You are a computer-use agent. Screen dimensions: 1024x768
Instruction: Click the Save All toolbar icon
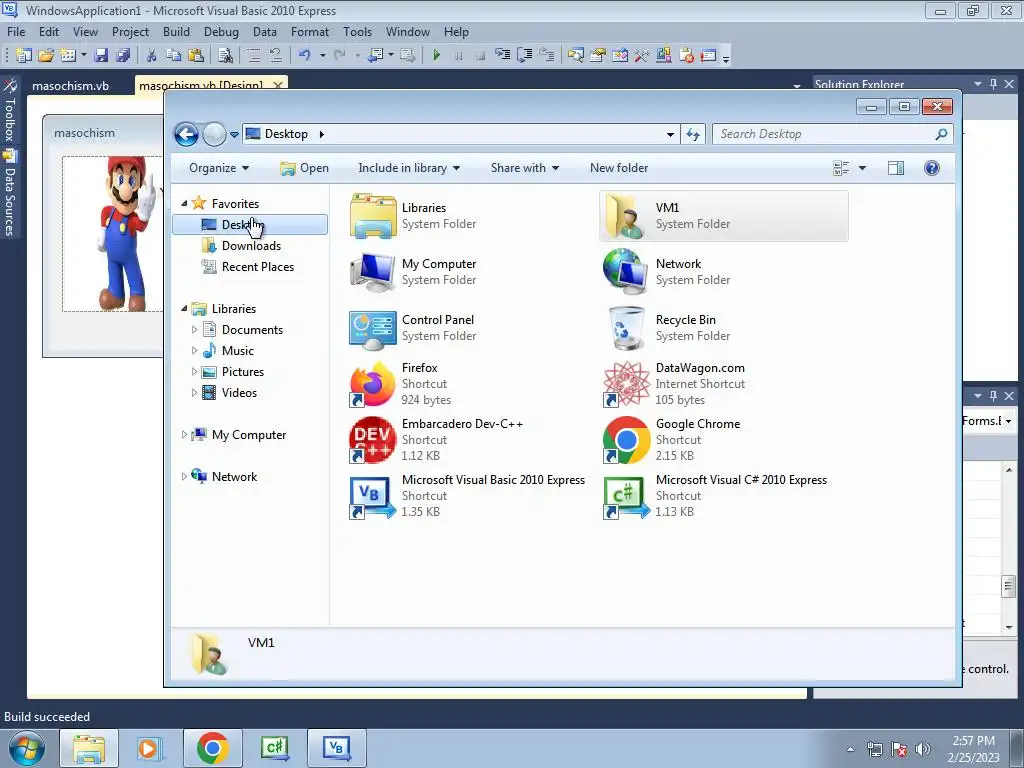coord(123,56)
